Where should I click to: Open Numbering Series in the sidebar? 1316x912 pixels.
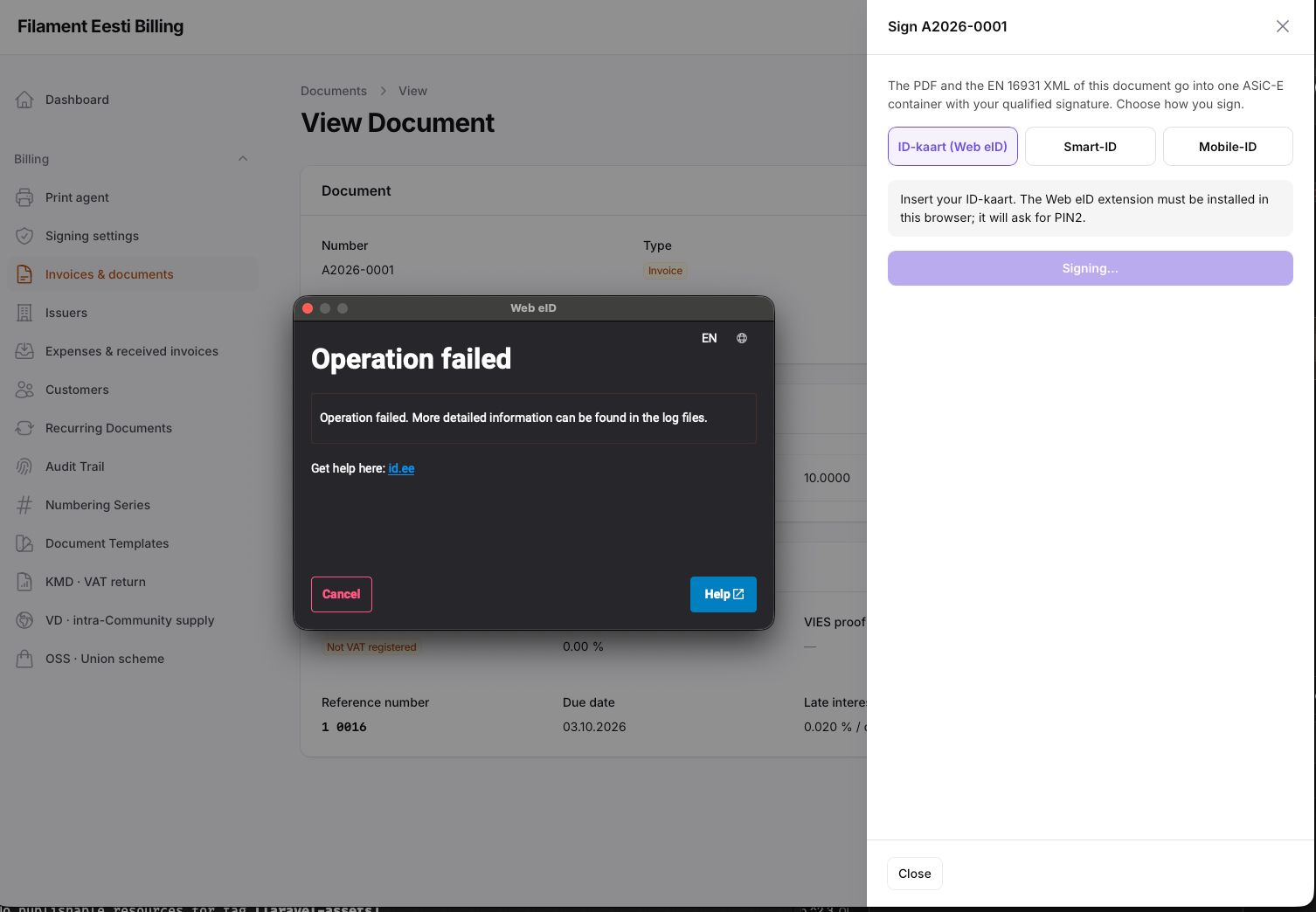pyautogui.click(x=133, y=505)
